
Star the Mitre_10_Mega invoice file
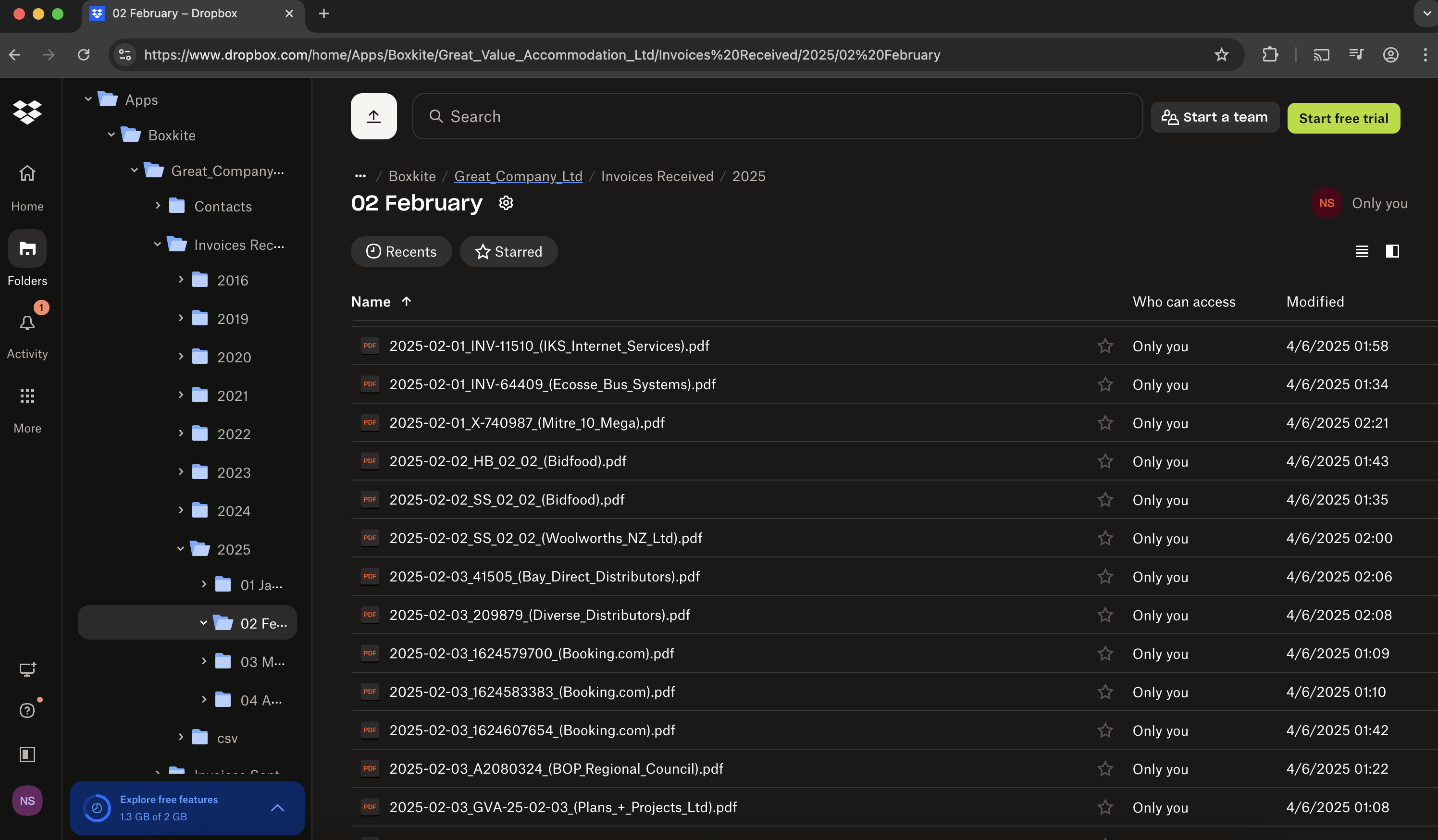1105,423
